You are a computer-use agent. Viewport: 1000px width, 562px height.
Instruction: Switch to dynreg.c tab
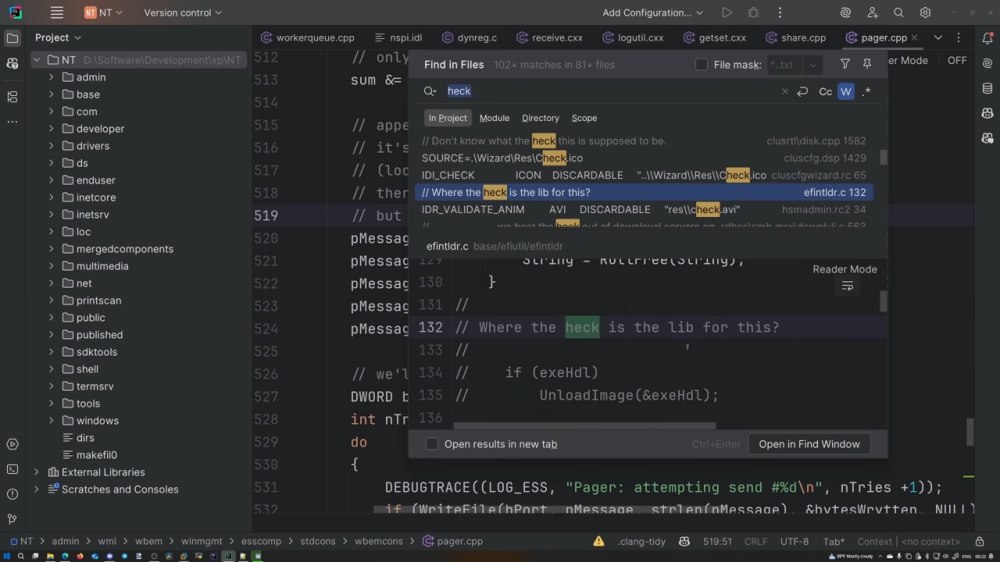pyautogui.click(x=469, y=38)
